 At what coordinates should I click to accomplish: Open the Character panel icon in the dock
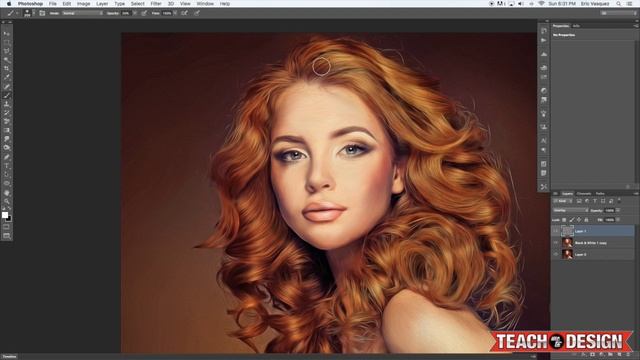544,141
